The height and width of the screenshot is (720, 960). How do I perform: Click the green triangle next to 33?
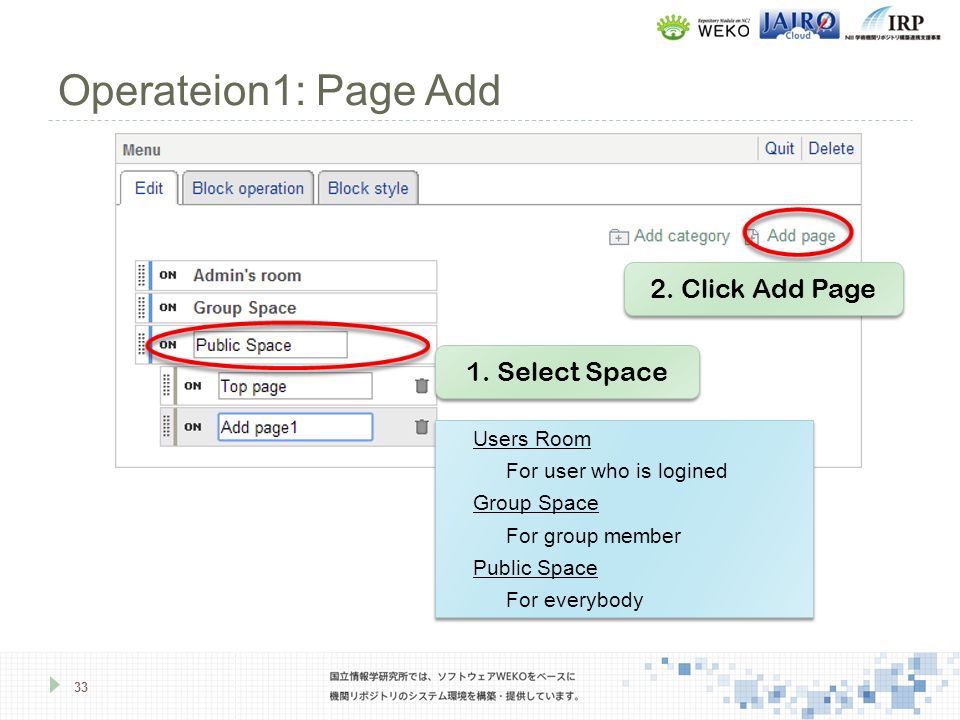(x=54, y=684)
